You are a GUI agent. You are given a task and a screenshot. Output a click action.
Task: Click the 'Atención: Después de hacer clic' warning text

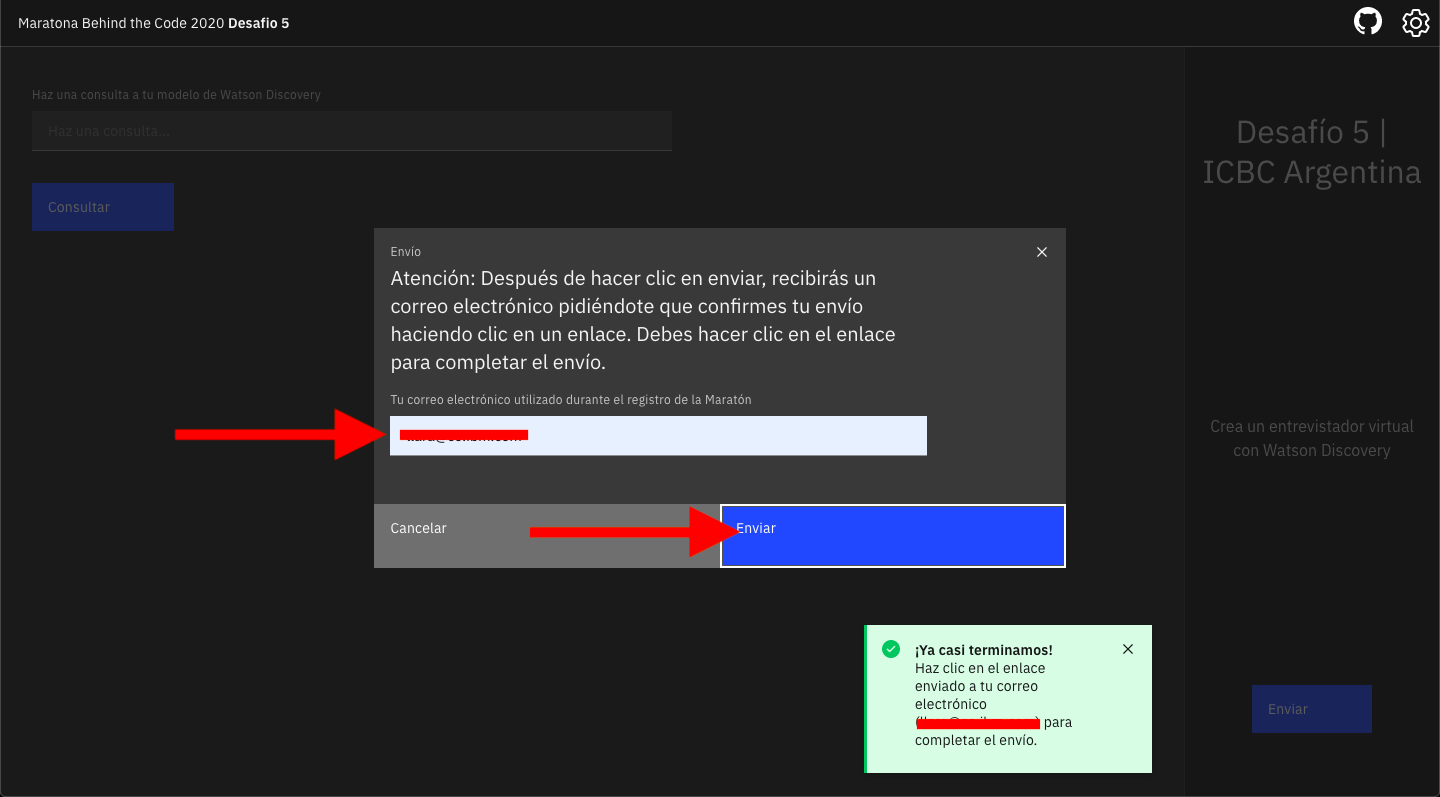[x=643, y=320]
